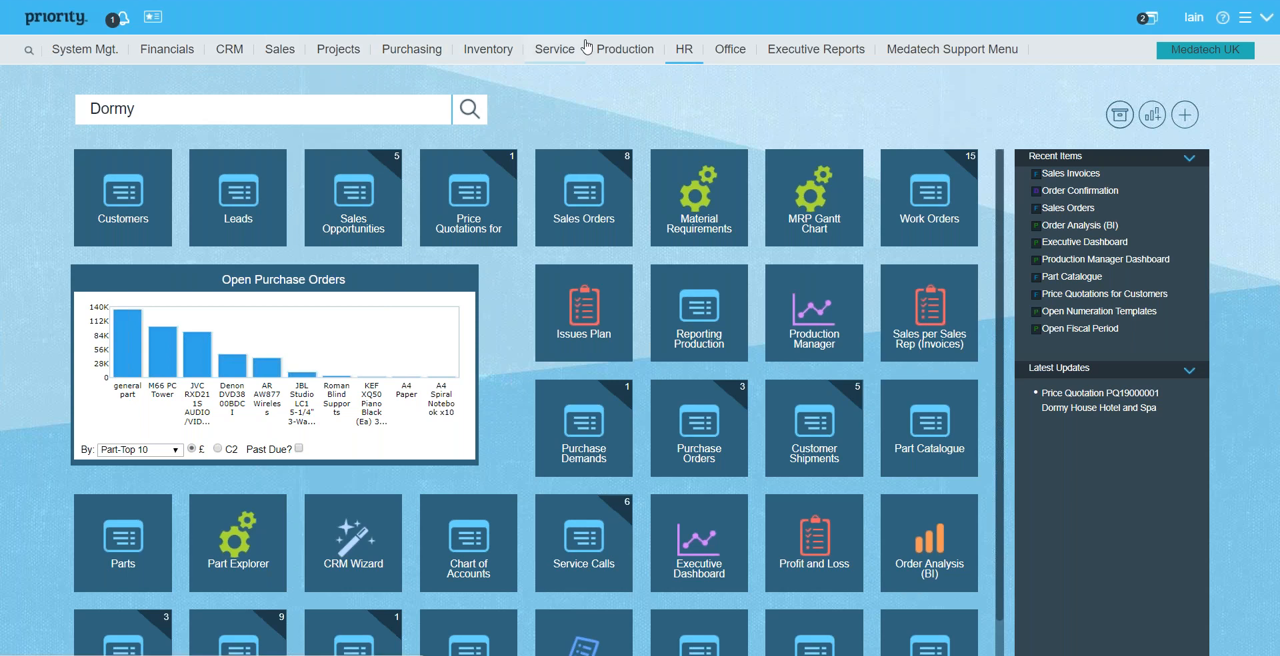Screen dimensions: 1280x656
Task: Click the add shortcut plus icon
Action: 1185,115
